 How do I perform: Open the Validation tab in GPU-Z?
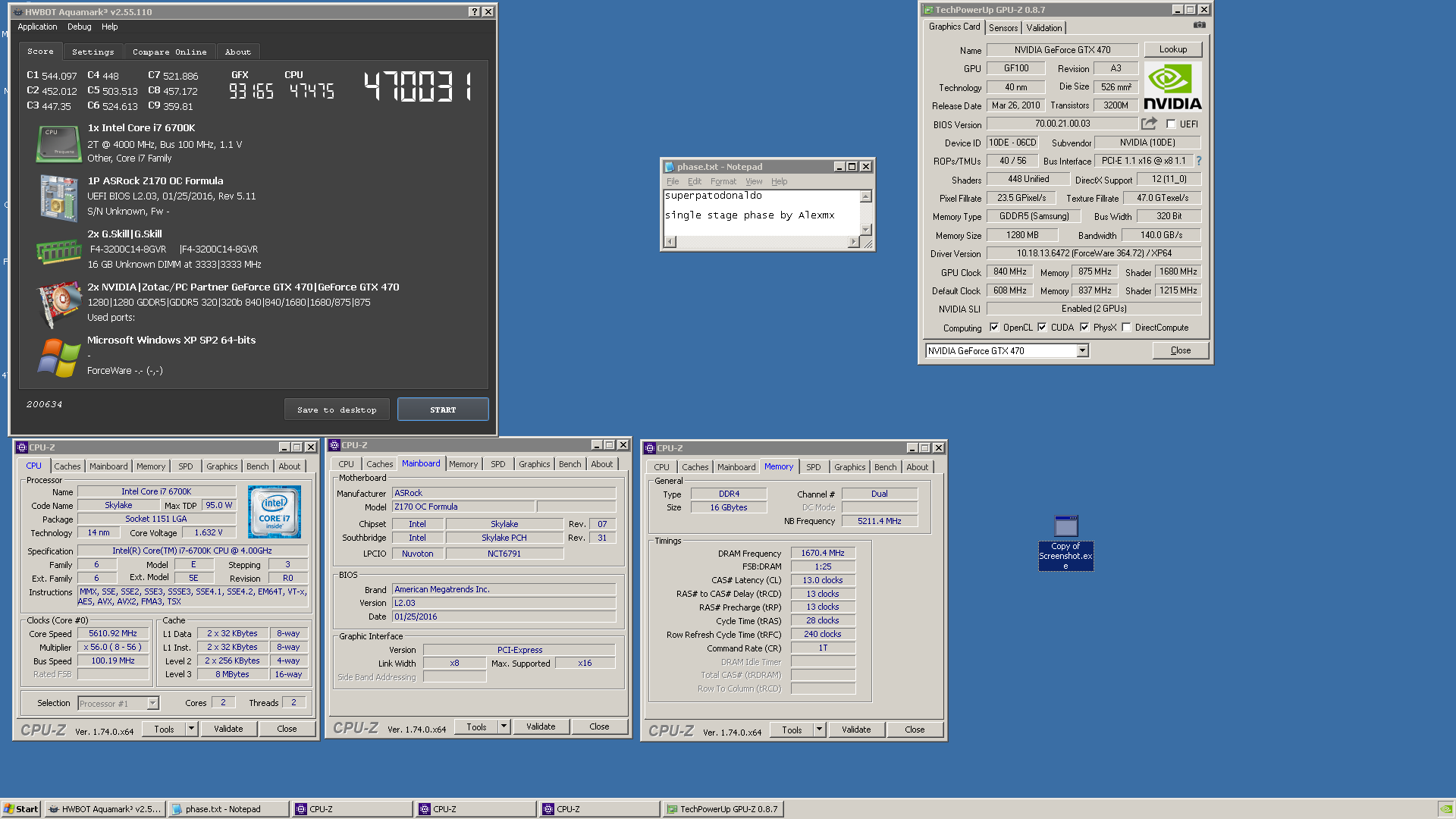pos(1044,28)
